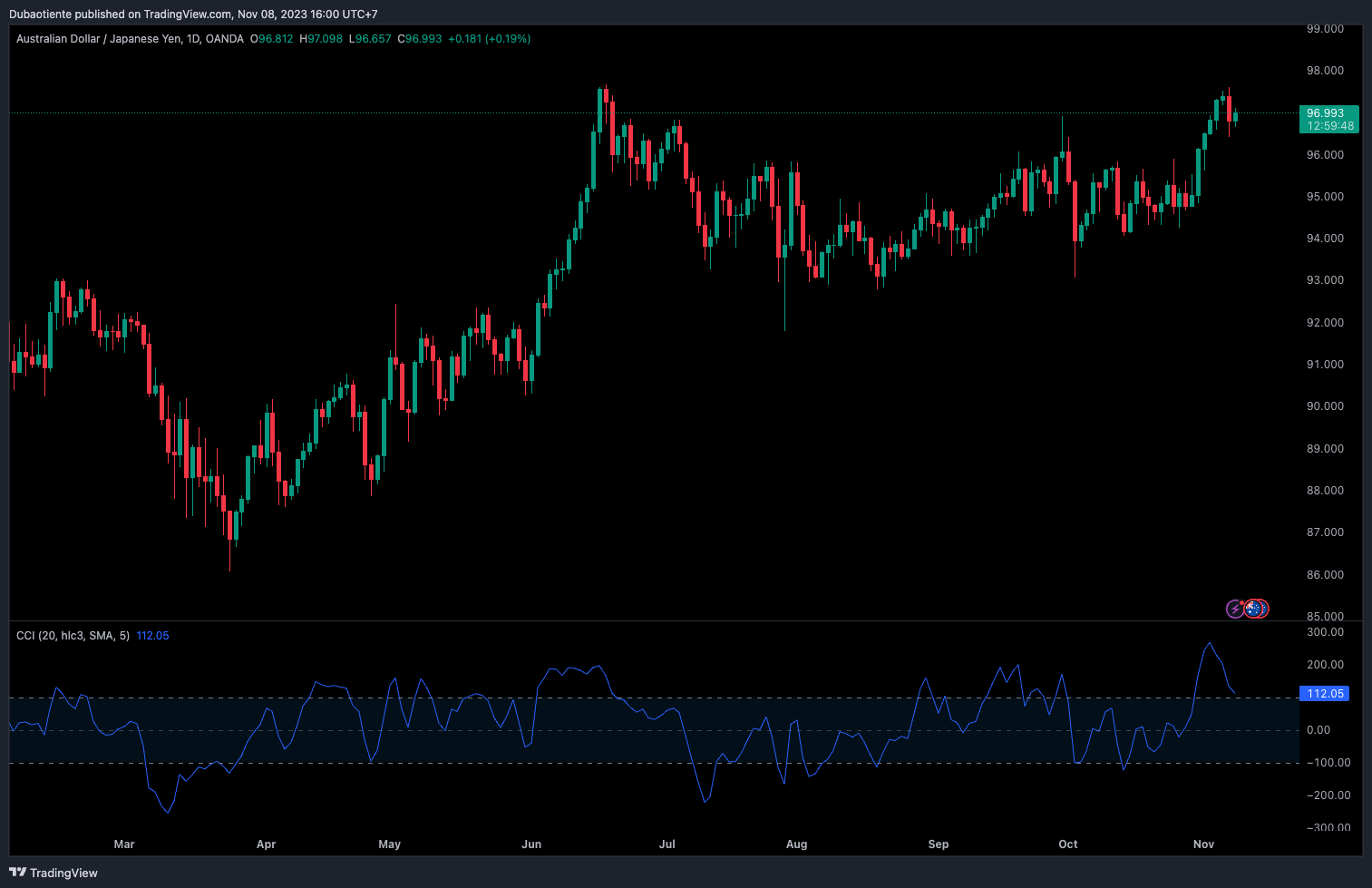Click the Dubaotiente published on TradingView.com header
This screenshot has width=1372, height=888.
pyautogui.click(x=193, y=15)
